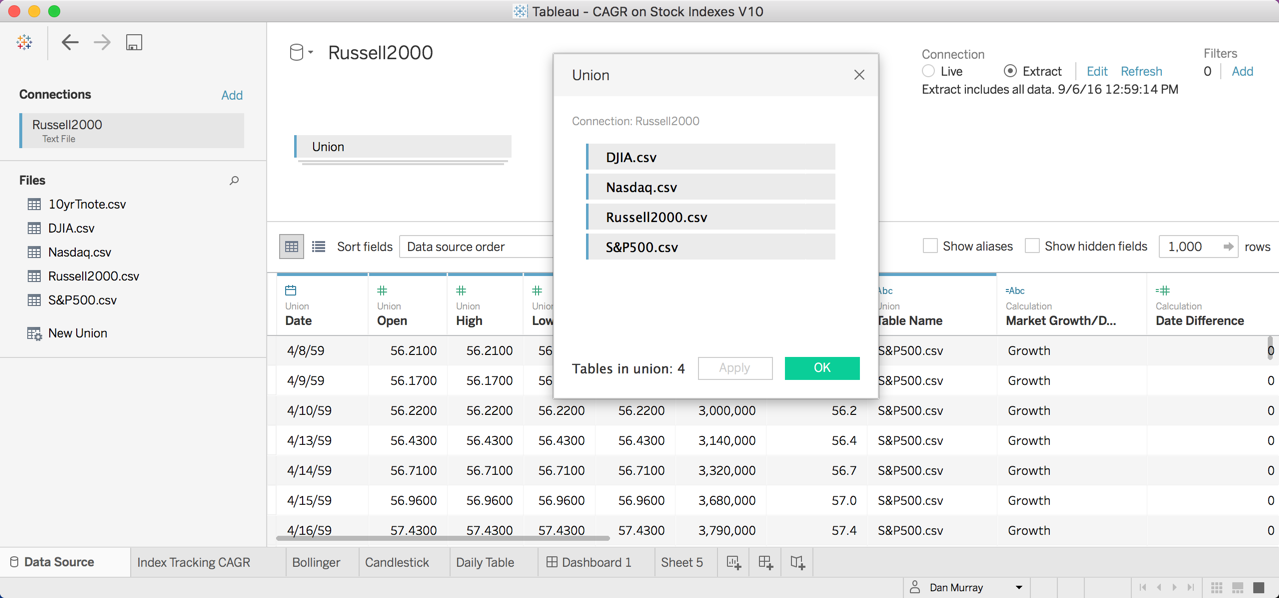Click the Edit extract link
Viewport: 1279px width, 598px height.
[x=1097, y=72]
